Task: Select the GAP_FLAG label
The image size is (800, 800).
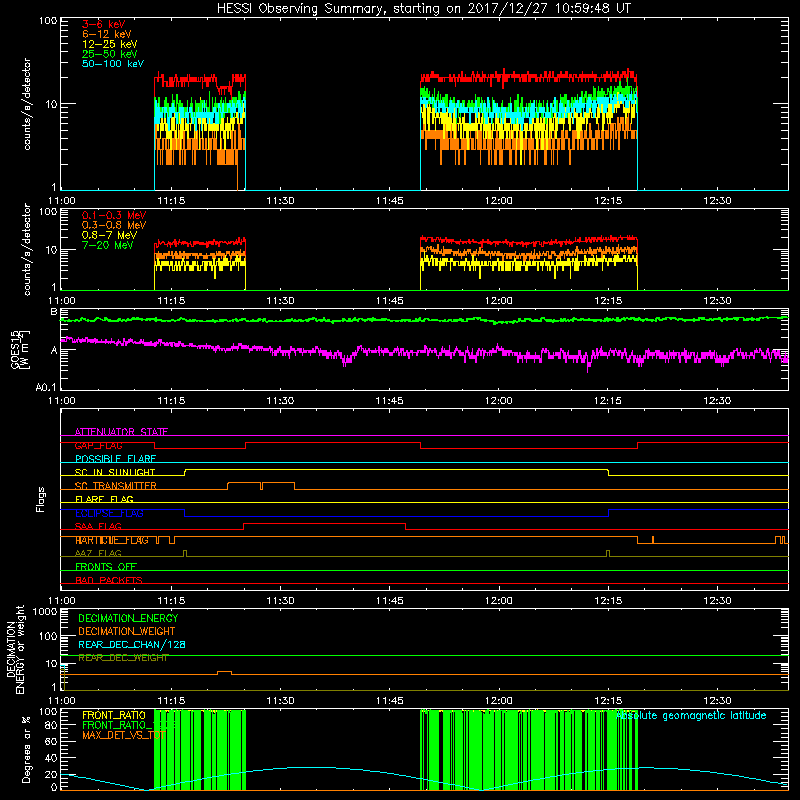Action: [98, 445]
